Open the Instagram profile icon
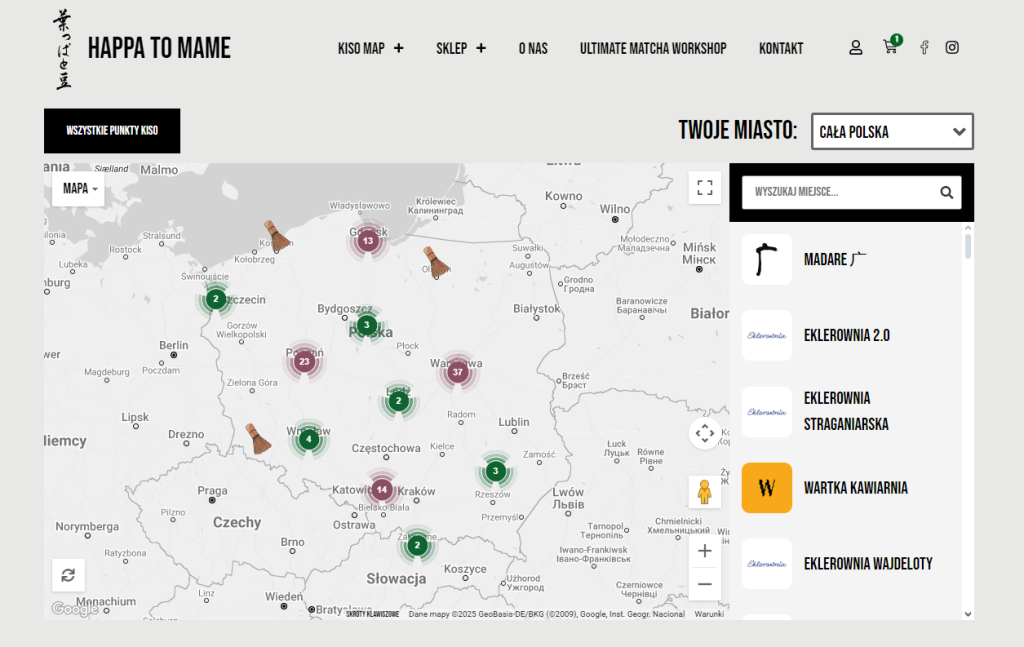This screenshot has height=647, width=1024. pos(952,48)
